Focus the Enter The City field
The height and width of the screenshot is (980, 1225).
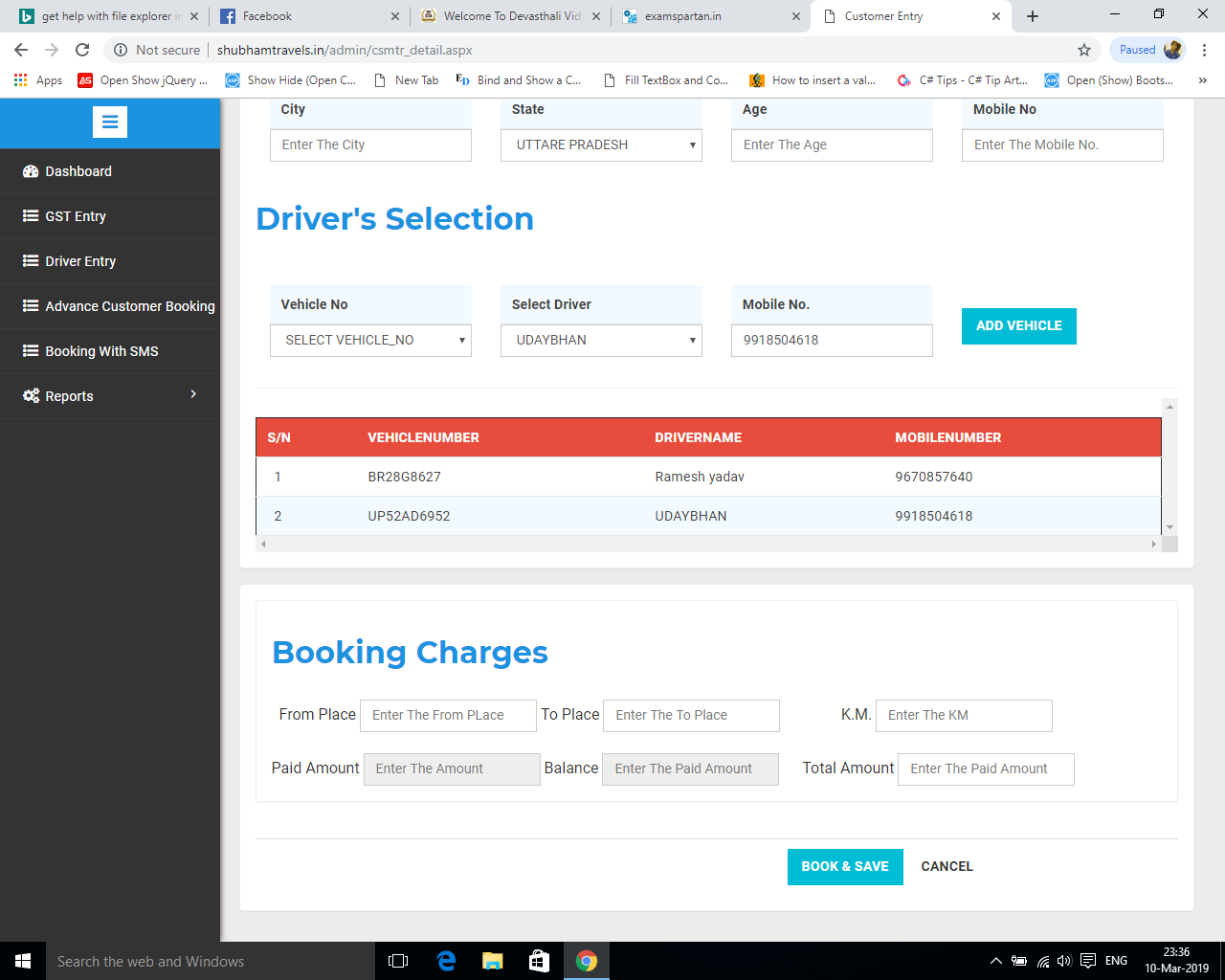[x=370, y=145]
